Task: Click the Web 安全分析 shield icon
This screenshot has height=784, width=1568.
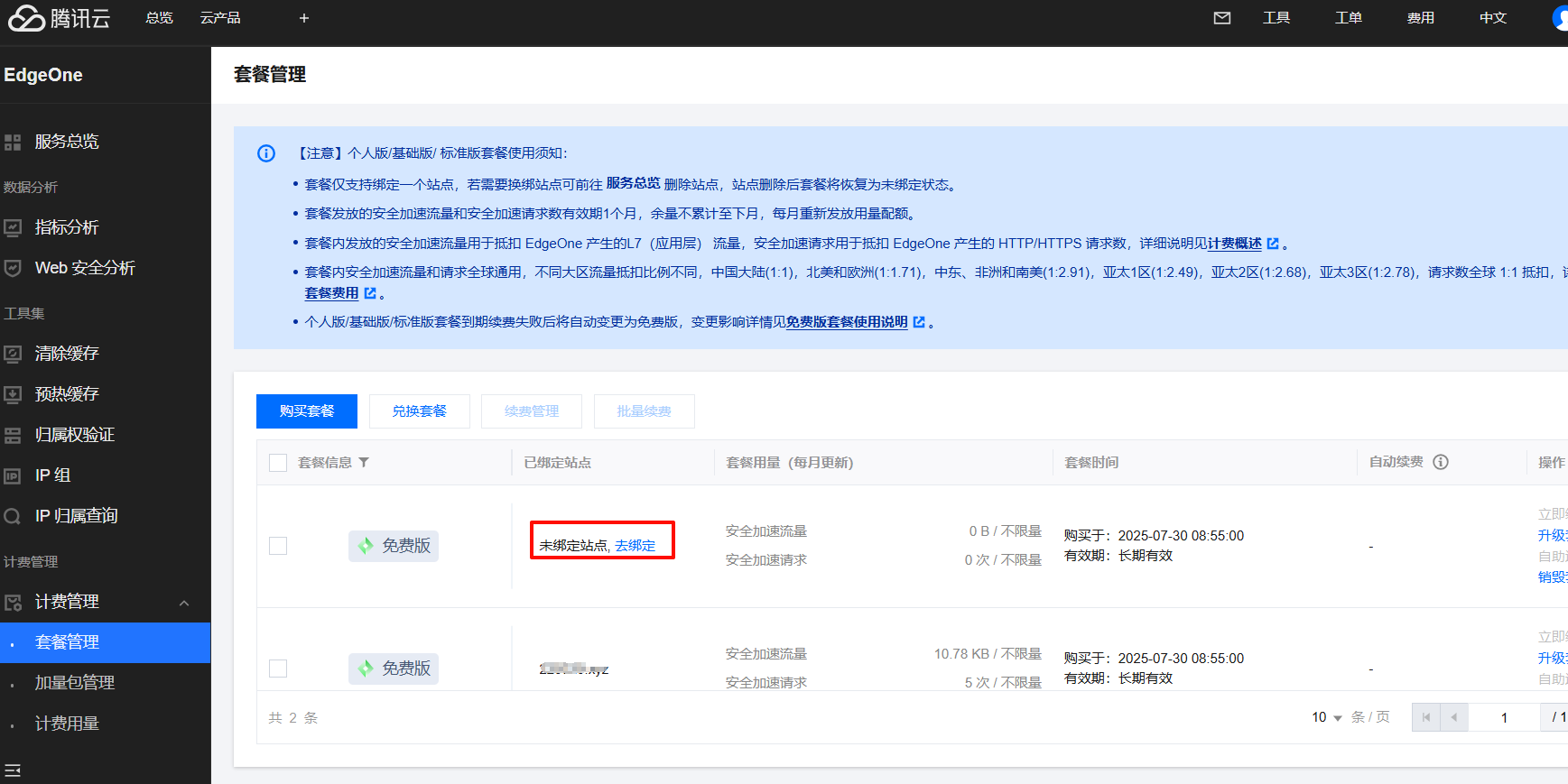Action: pos(13,269)
